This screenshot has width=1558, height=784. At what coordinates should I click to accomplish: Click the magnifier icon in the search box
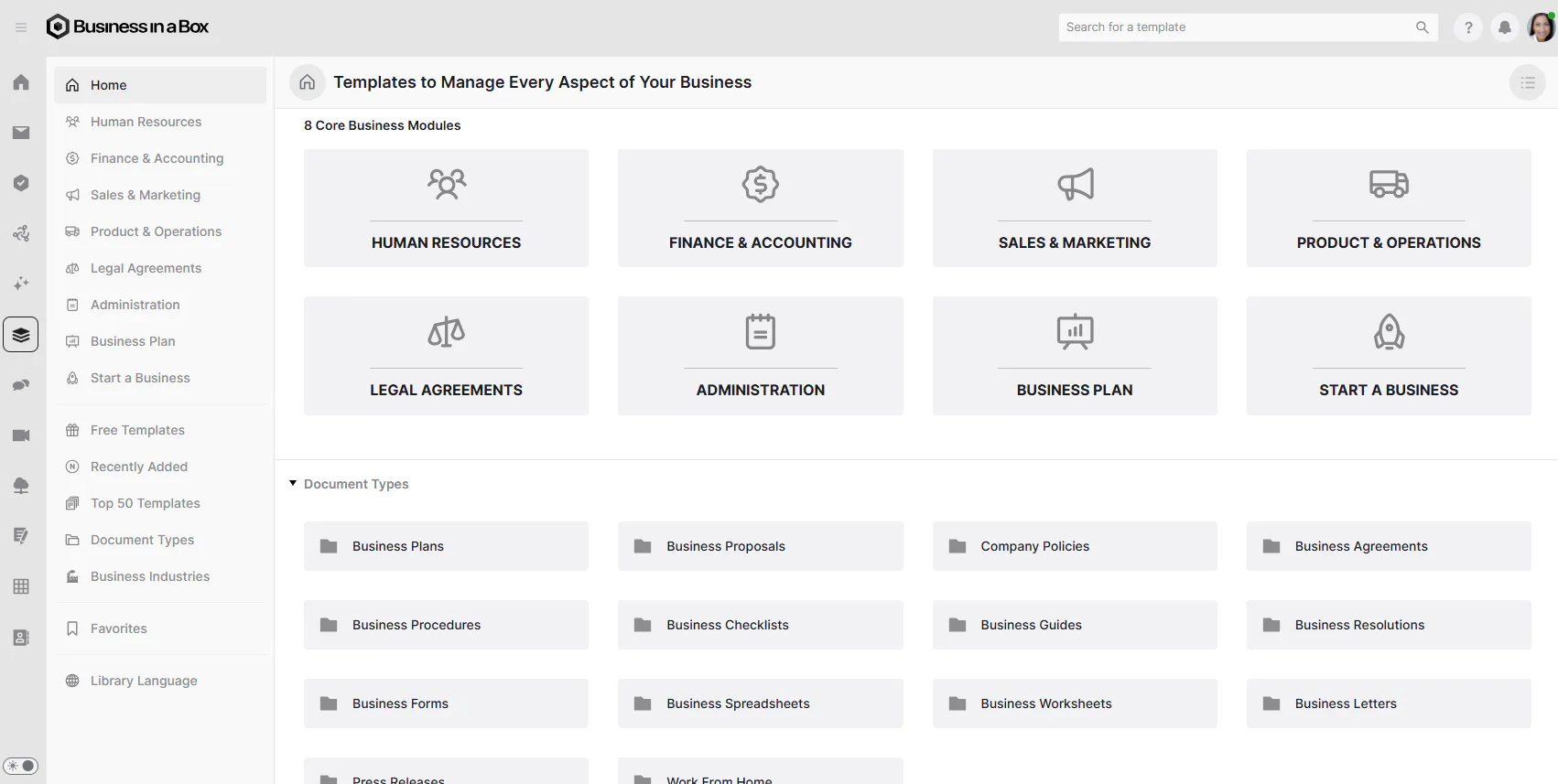coord(1423,27)
